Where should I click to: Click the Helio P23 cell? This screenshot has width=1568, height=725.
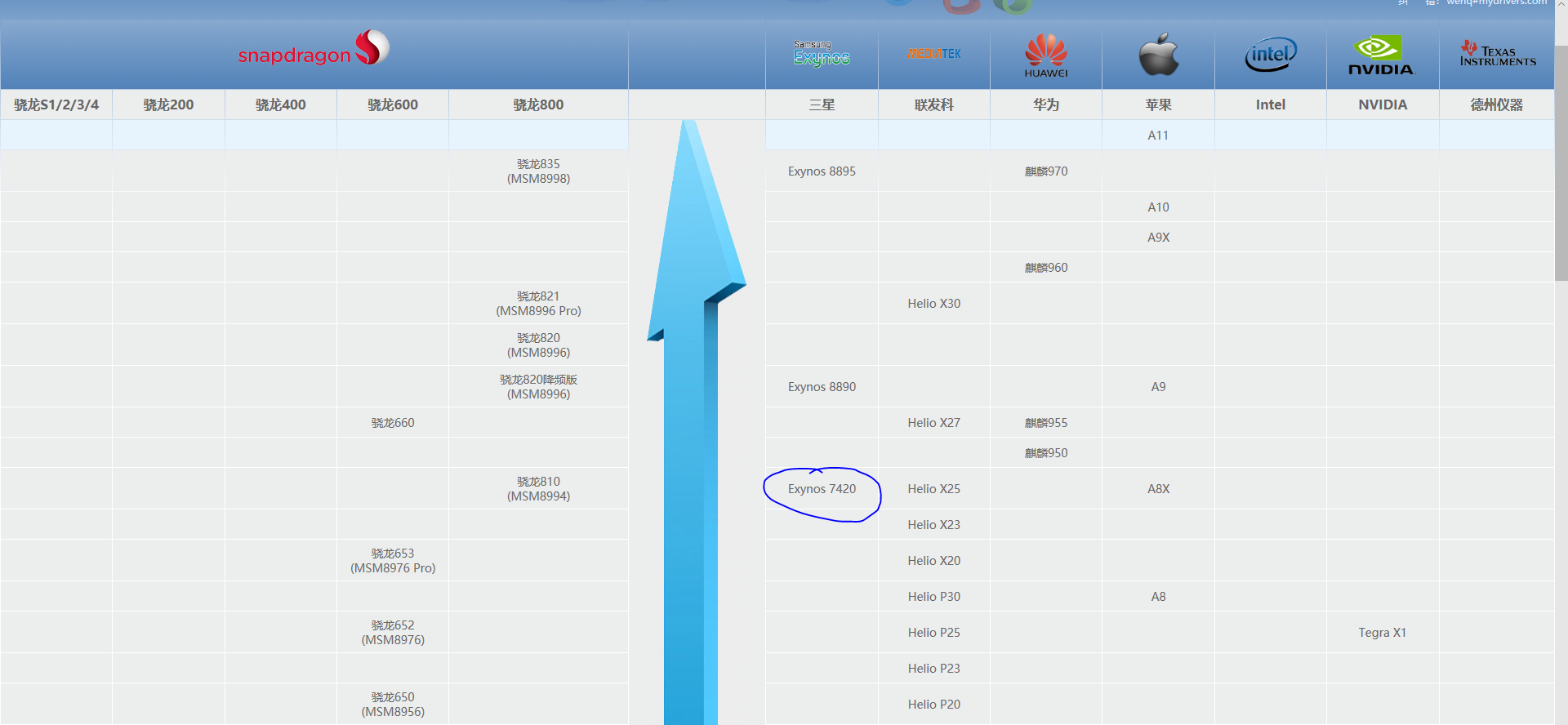[934, 669]
